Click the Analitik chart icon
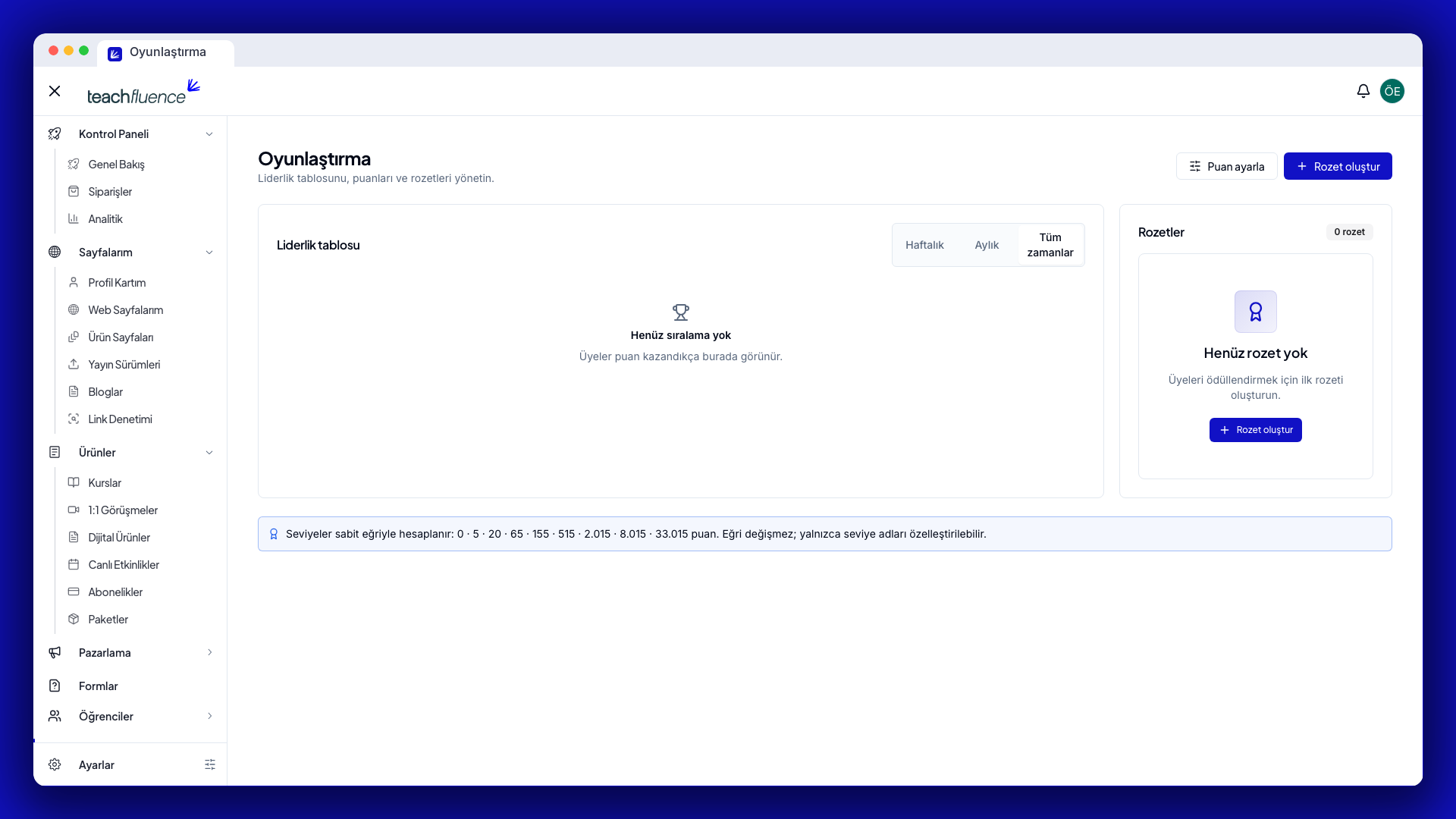The width and height of the screenshot is (1456, 819). tap(74, 219)
